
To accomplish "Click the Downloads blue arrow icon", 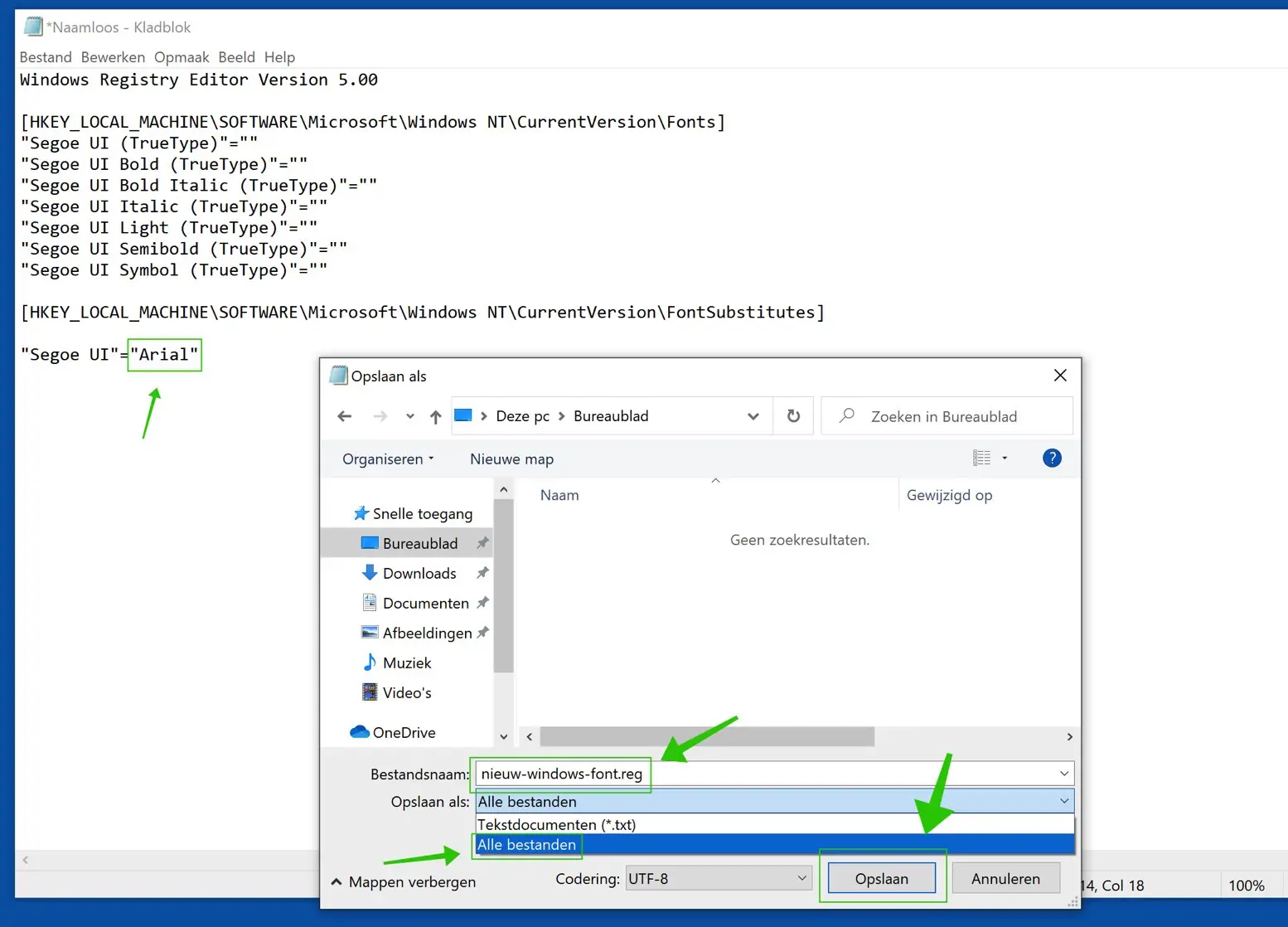I will tap(370, 572).
